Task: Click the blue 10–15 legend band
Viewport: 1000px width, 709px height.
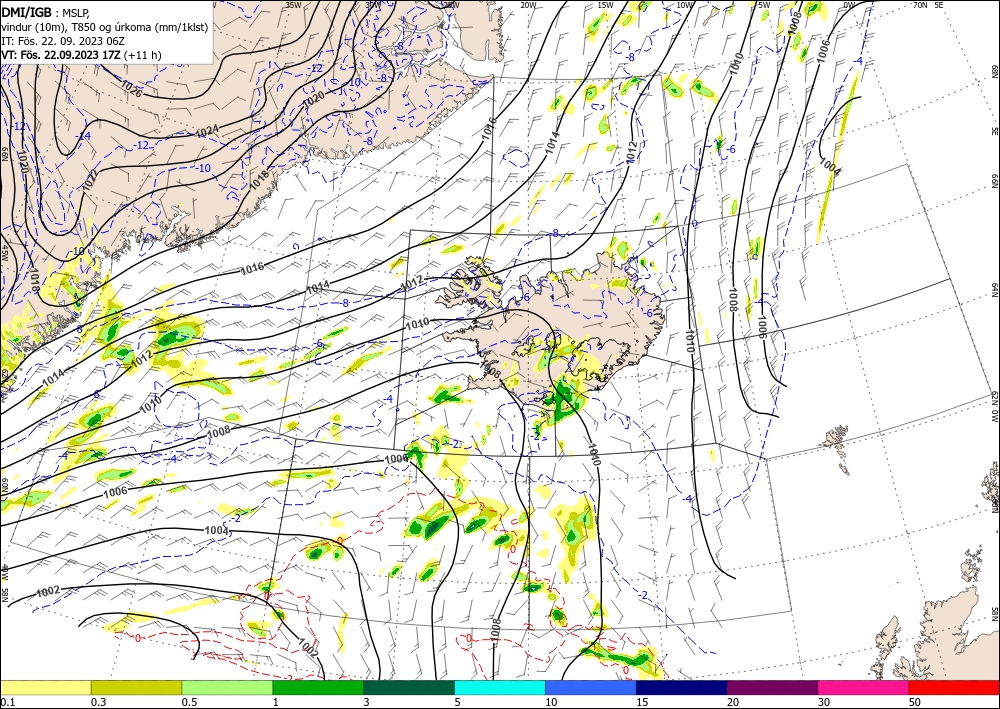Action: 591,687
